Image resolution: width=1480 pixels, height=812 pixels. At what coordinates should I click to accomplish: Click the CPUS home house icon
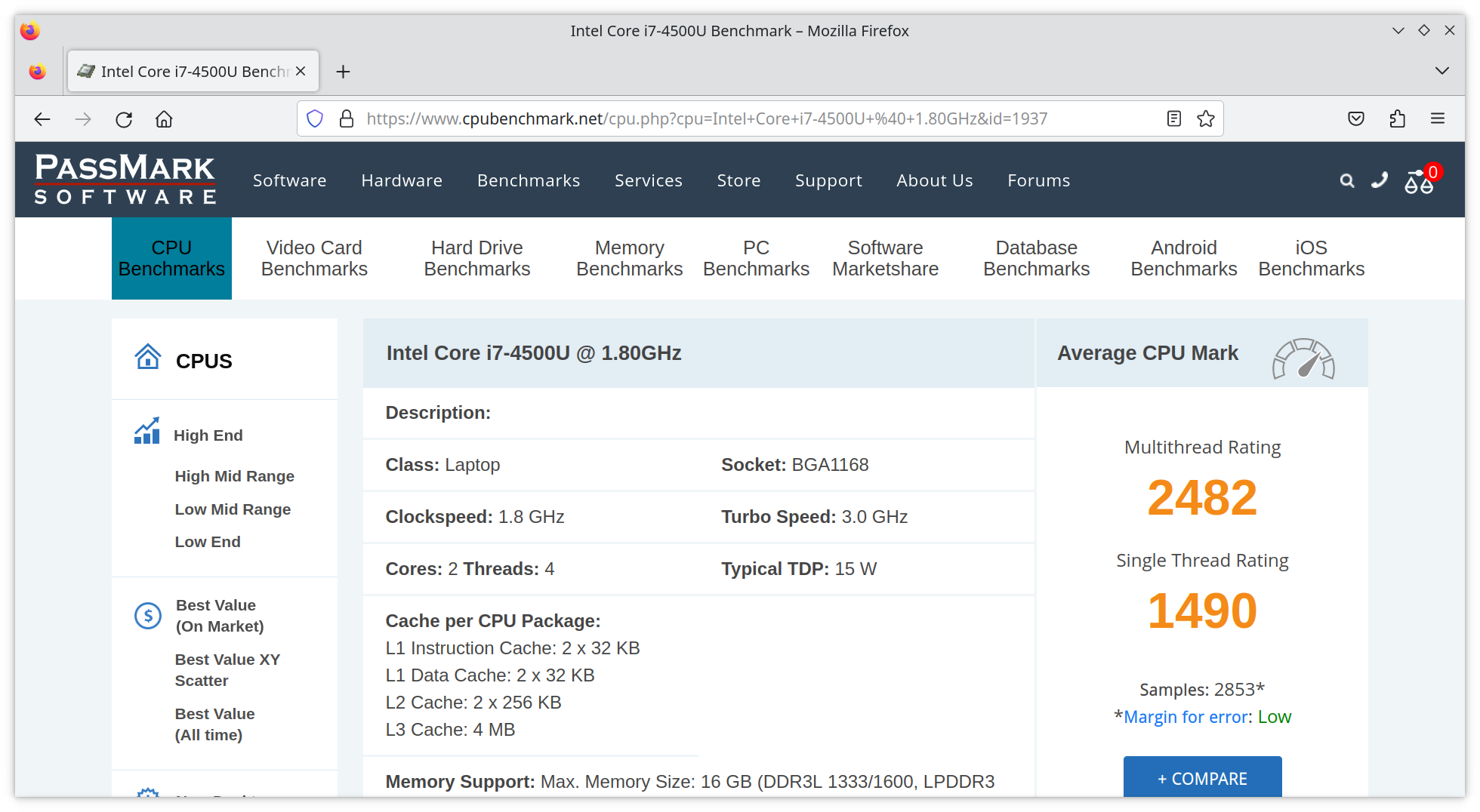click(148, 356)
